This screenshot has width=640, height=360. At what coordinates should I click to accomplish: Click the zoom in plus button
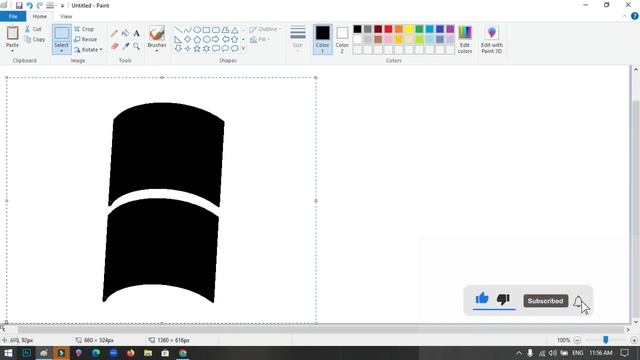coord(634,340)
